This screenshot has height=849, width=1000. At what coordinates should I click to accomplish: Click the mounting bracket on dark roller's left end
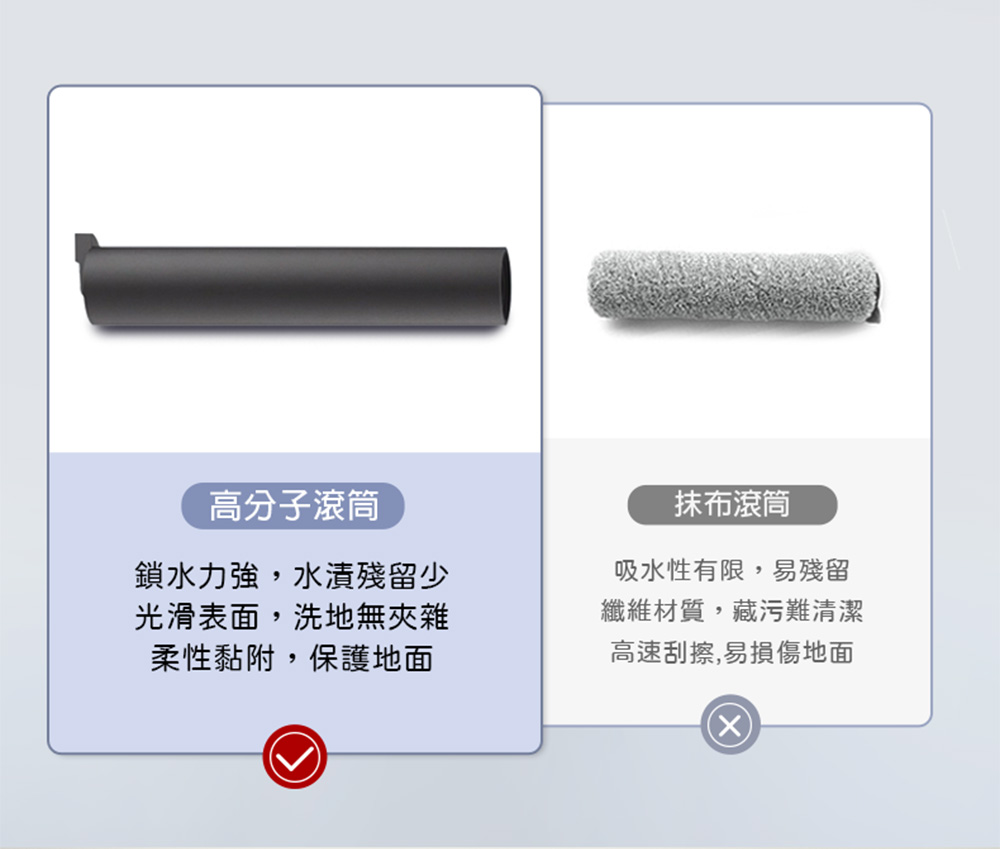84,247
